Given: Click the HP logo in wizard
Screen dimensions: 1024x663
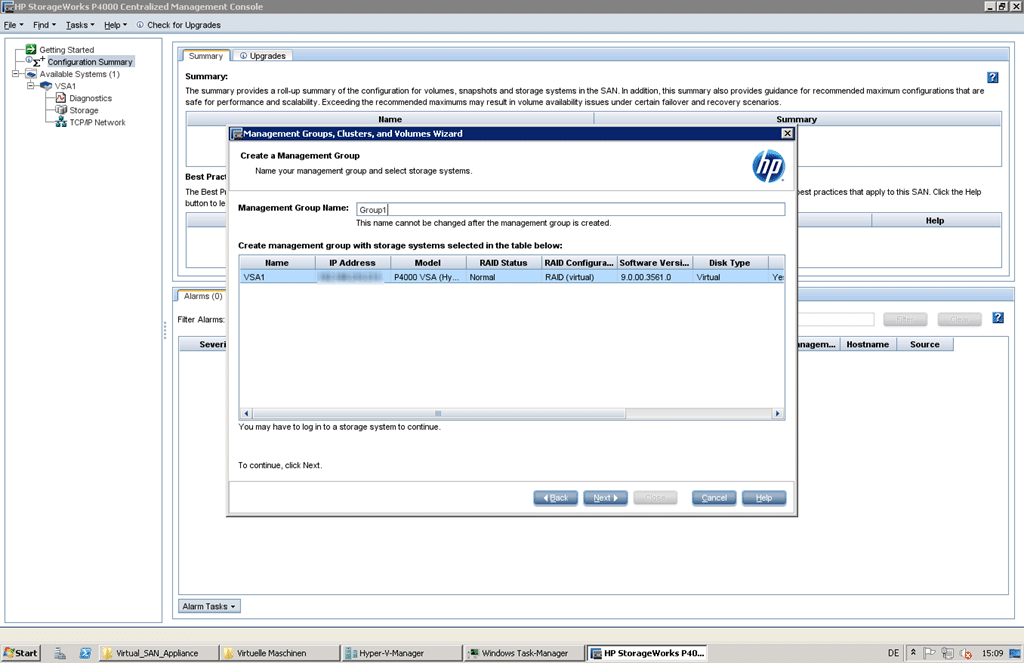Looking at the screenshot, I should point(768,166).
